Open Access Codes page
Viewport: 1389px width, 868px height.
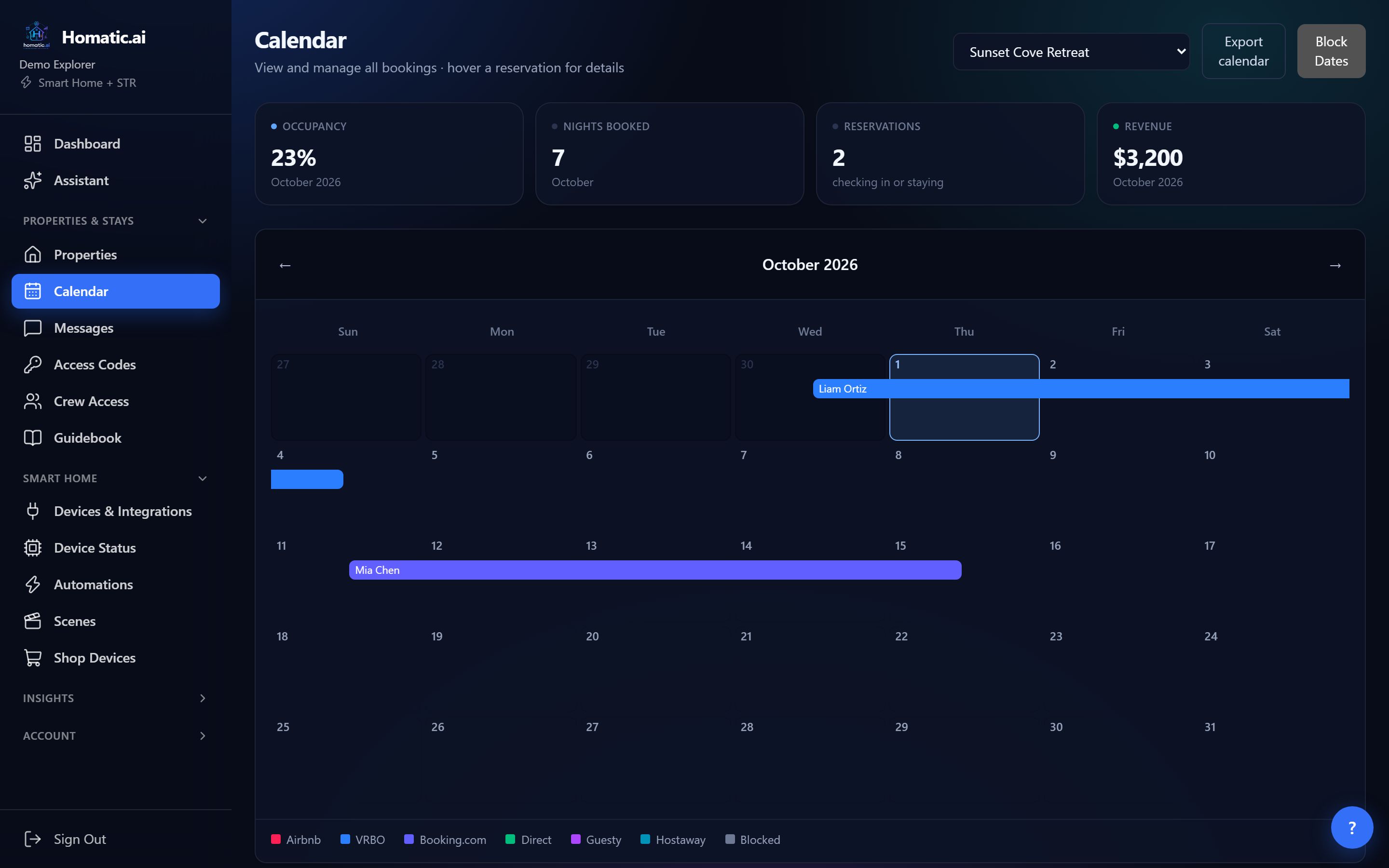click(x=115, y=365)
